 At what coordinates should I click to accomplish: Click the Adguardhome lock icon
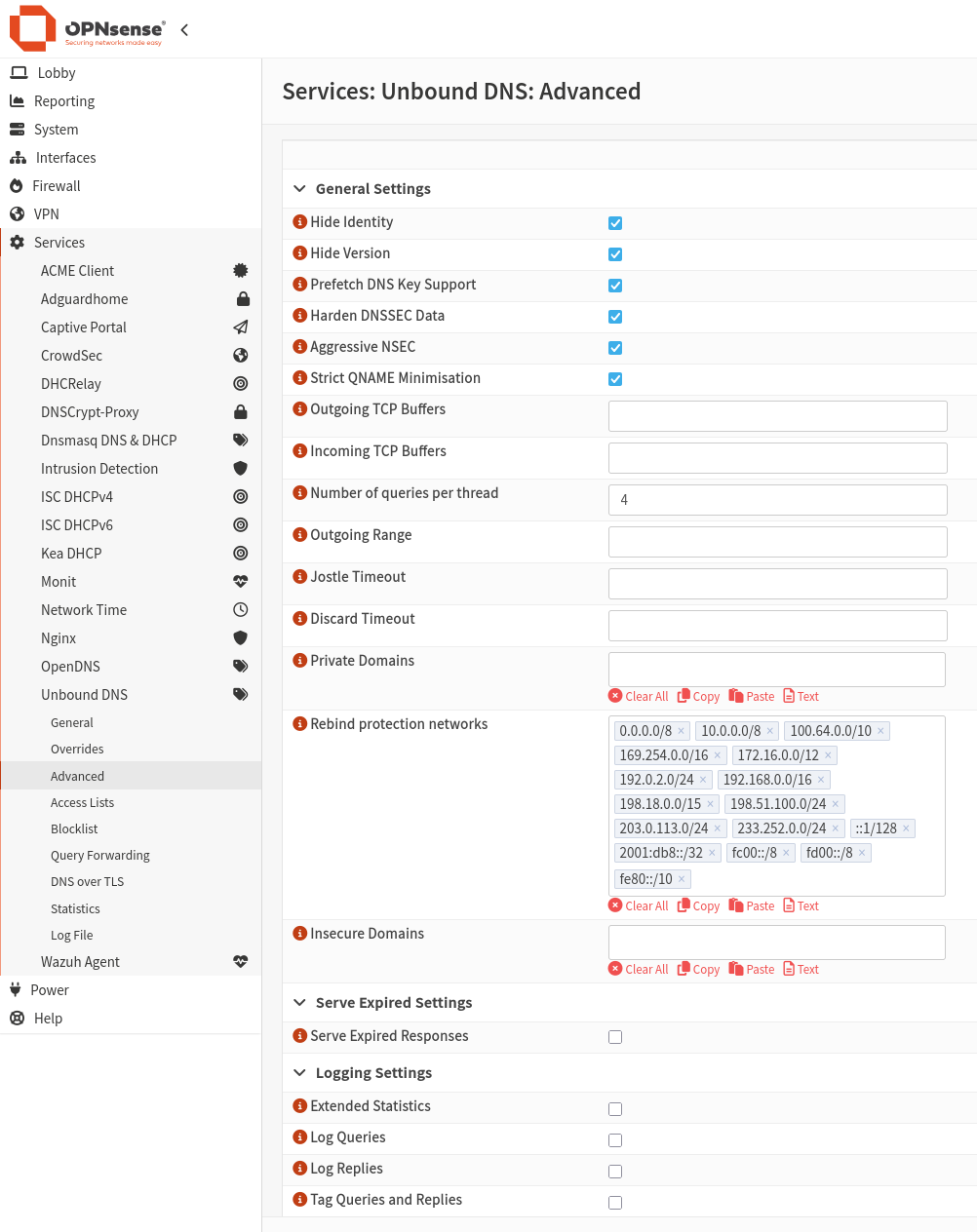(x=243, y=298)
